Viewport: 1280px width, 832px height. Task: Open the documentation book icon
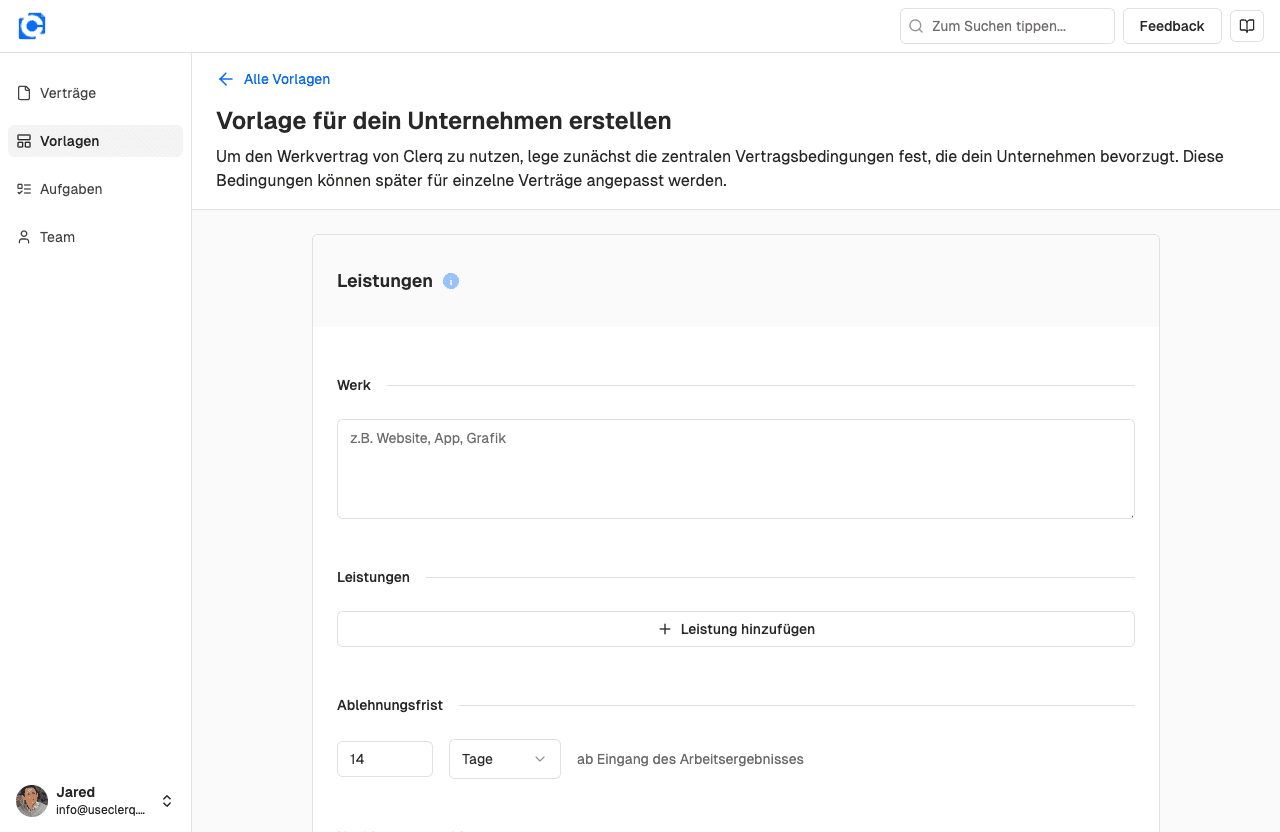pyautogui.click(x=1246, y=26)
